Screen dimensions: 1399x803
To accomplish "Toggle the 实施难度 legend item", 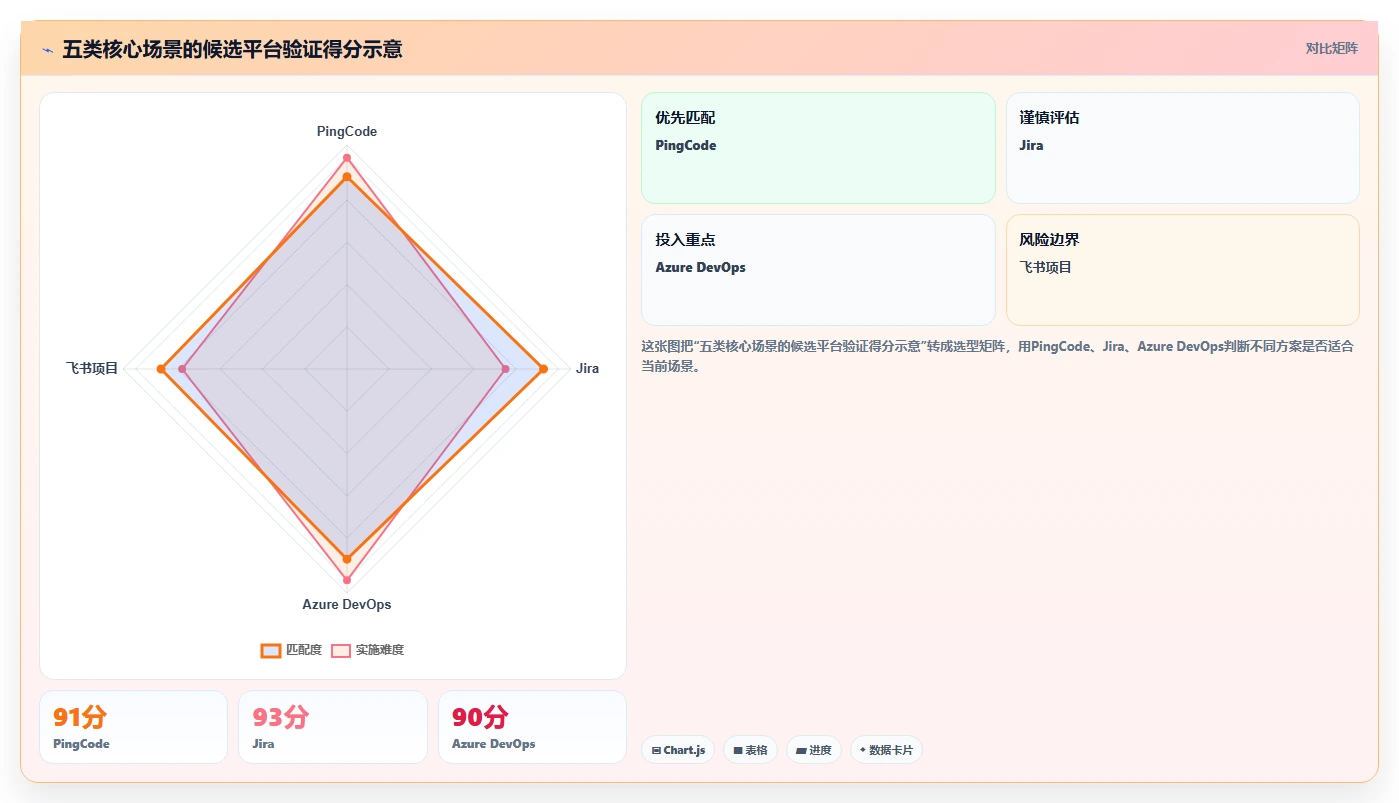I will pyautogui.click(x=368, y=650).
